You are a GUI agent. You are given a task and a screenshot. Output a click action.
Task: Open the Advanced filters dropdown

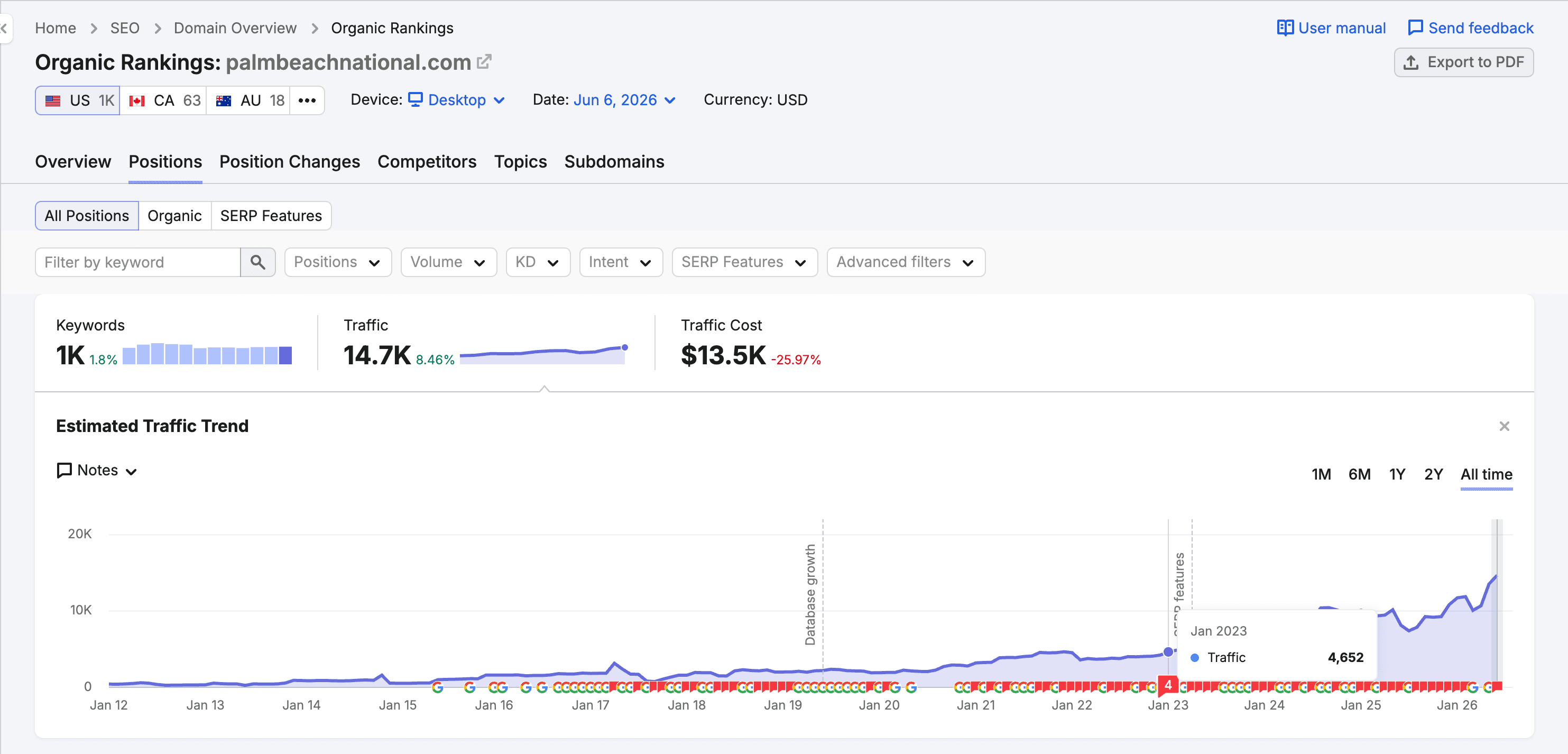(x=905, y=262)
